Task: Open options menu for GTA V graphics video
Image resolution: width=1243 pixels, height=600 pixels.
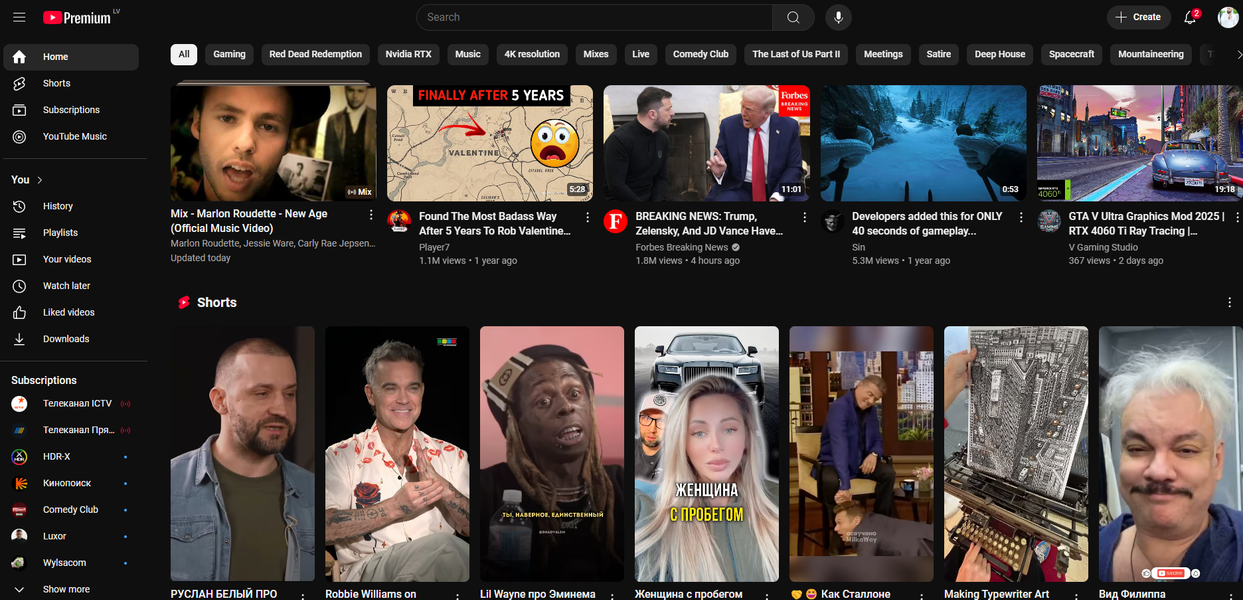Action: [1236, 217]
